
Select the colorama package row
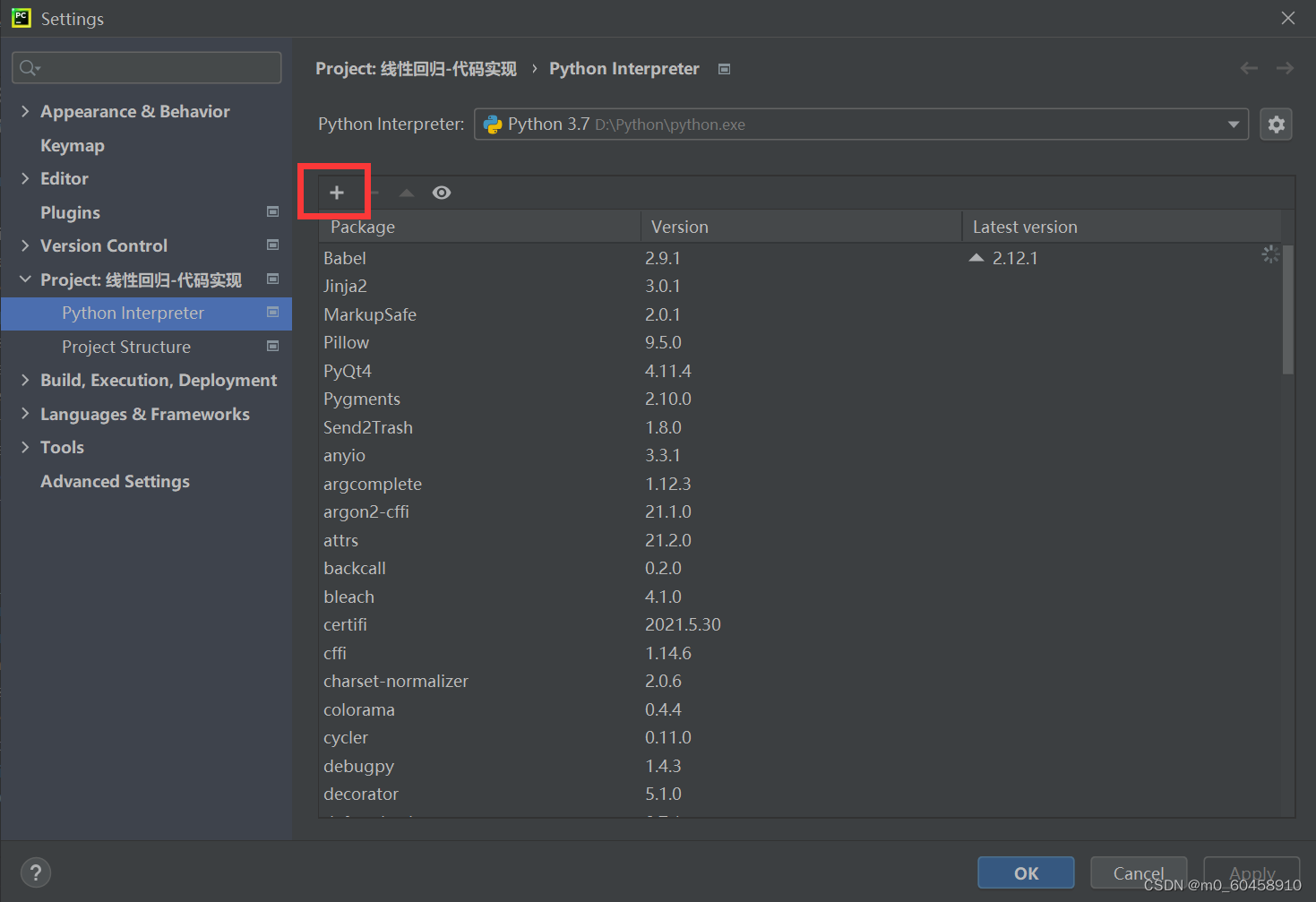click(800, 709)
